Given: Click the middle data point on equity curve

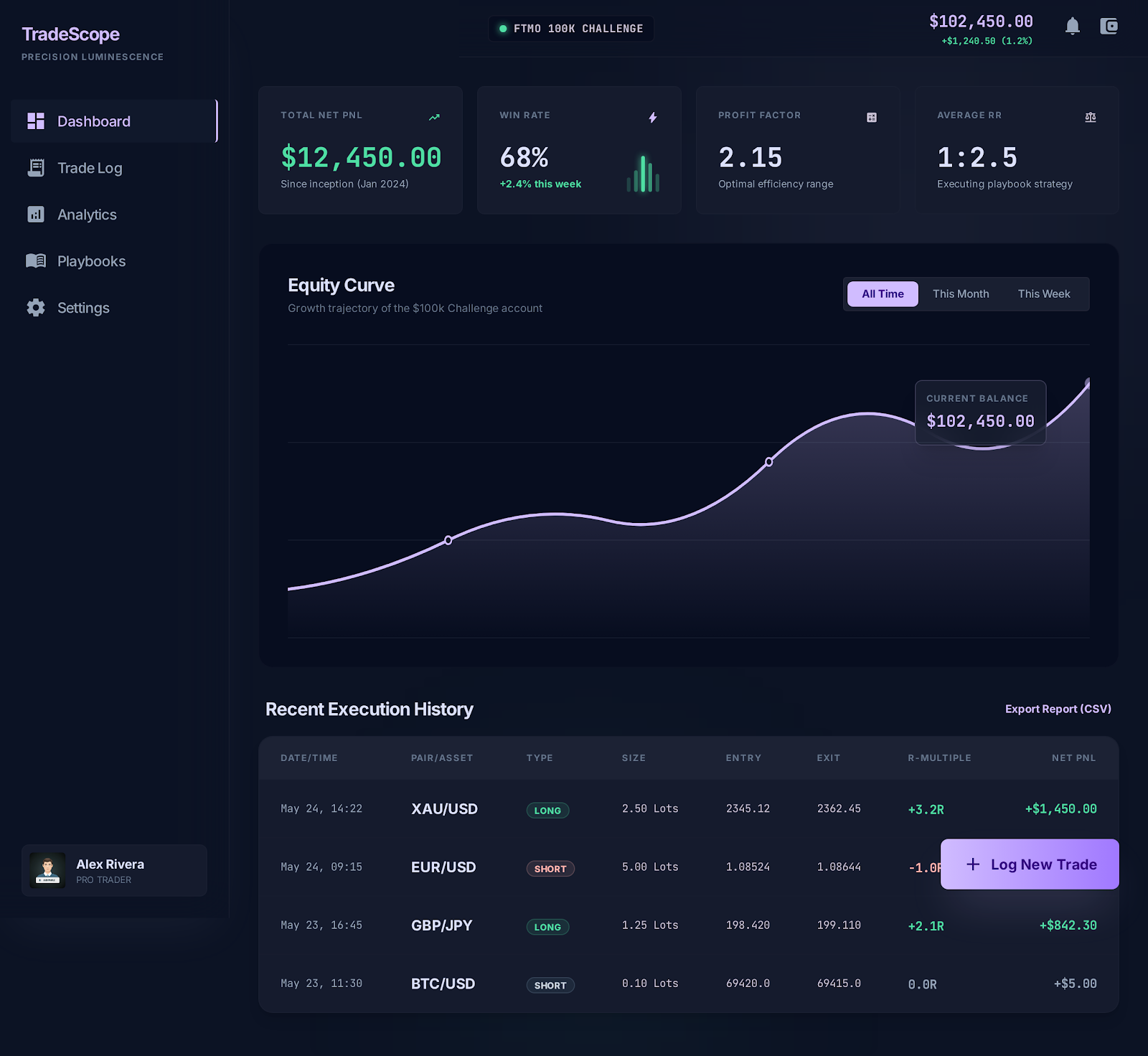Looking at the screenshot, I should (768, 462).
